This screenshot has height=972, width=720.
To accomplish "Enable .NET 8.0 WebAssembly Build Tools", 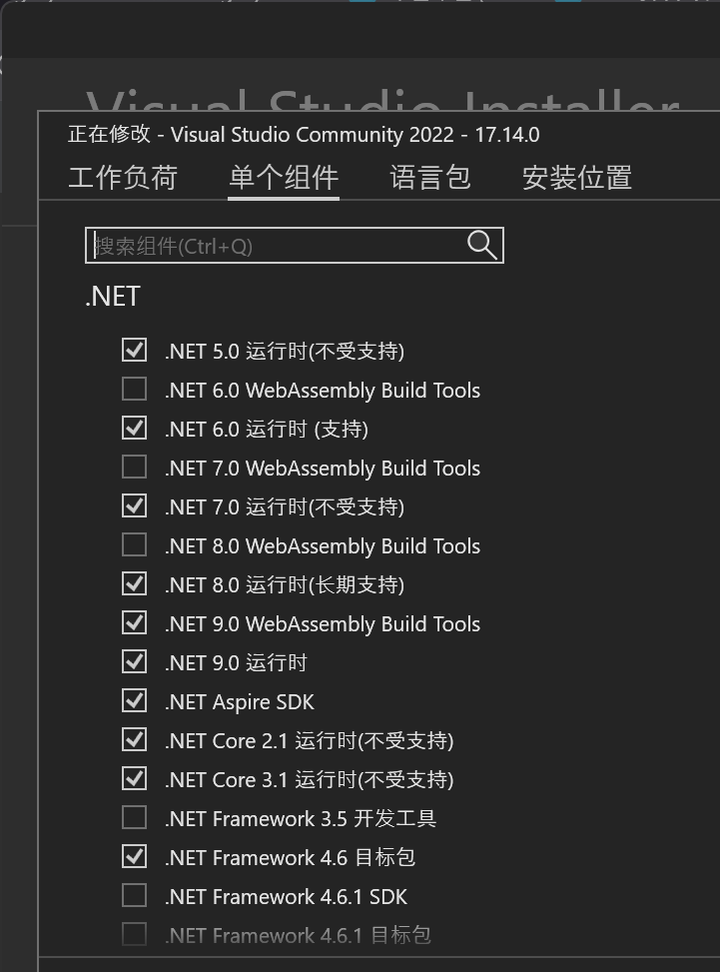I will [x=134, y=544].
